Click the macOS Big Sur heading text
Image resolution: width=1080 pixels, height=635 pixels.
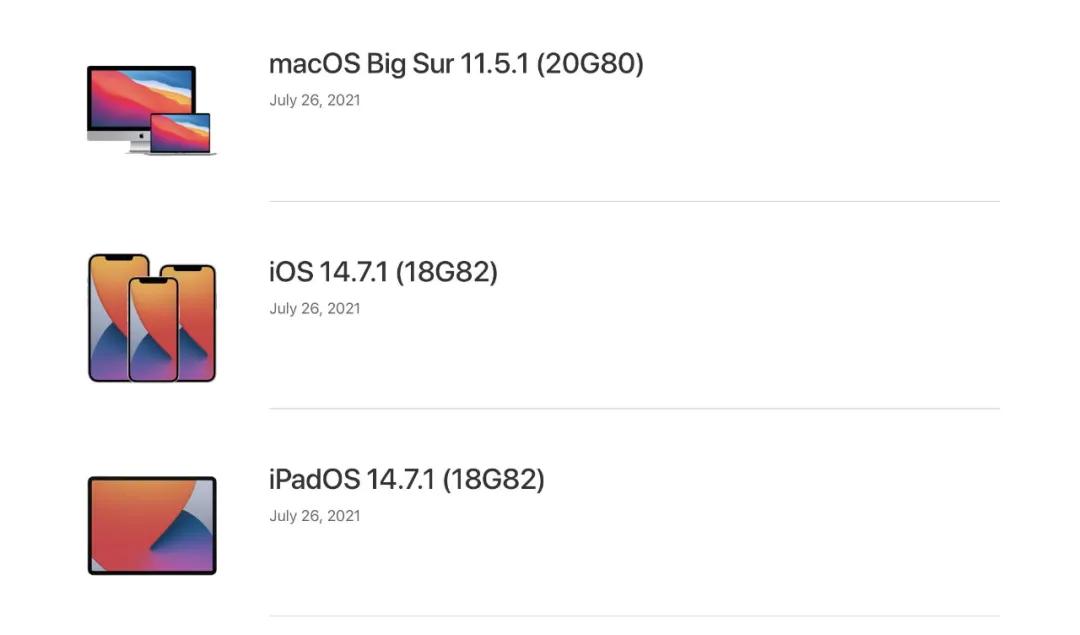coord(456,63)
